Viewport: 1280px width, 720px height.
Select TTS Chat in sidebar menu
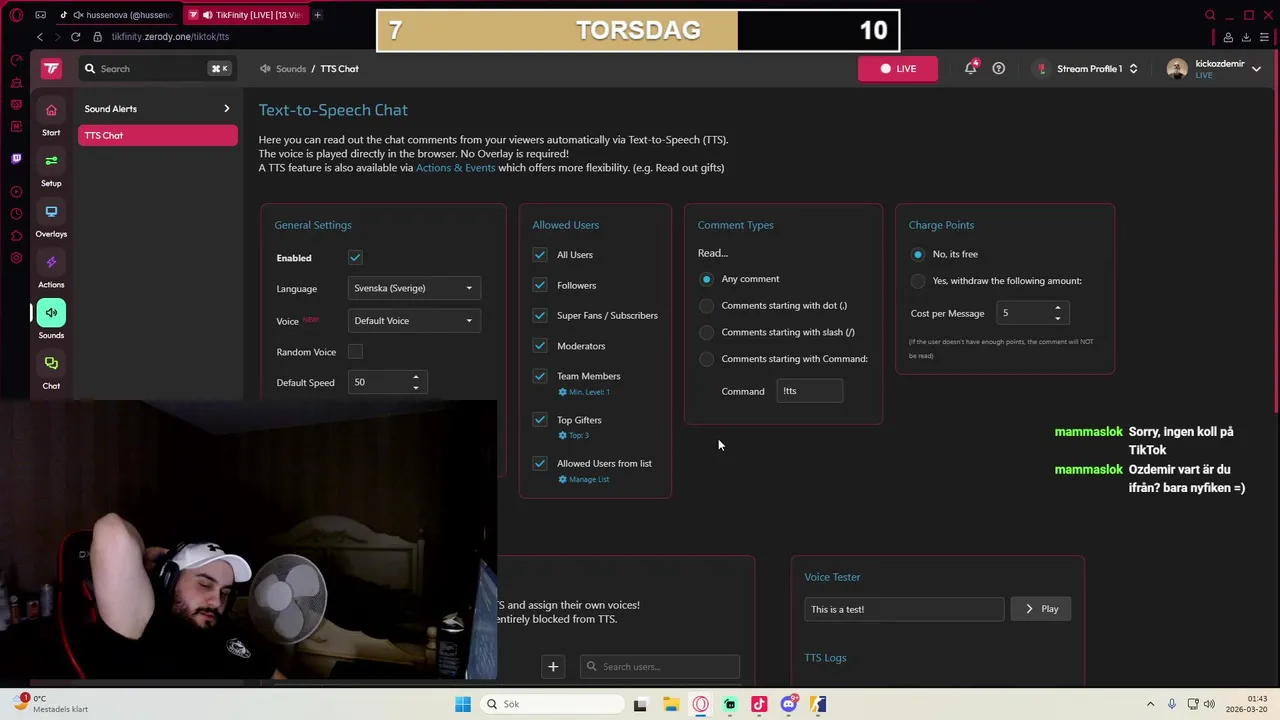click(157, 135)
